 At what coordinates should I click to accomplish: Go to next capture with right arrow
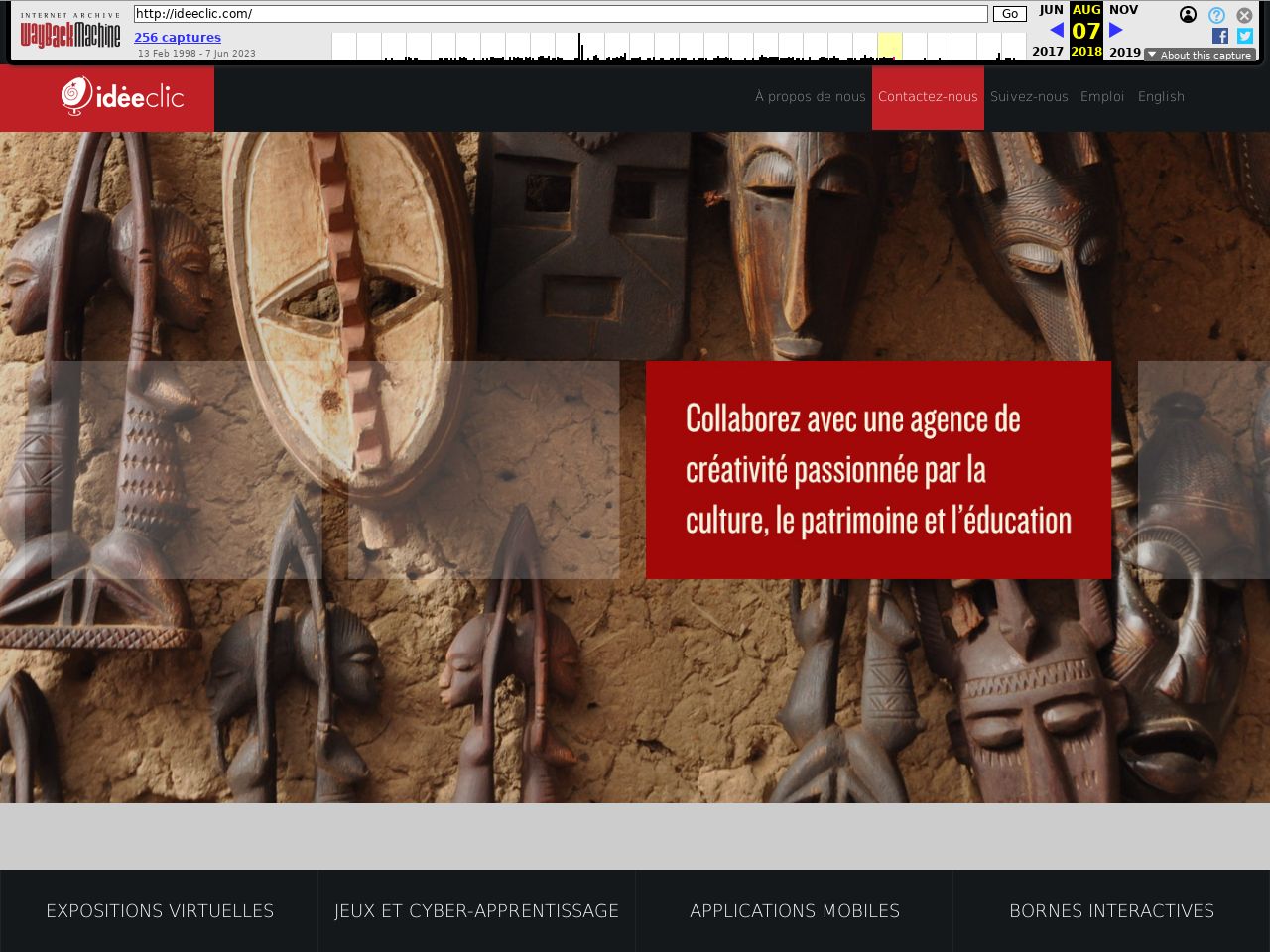1116,30
